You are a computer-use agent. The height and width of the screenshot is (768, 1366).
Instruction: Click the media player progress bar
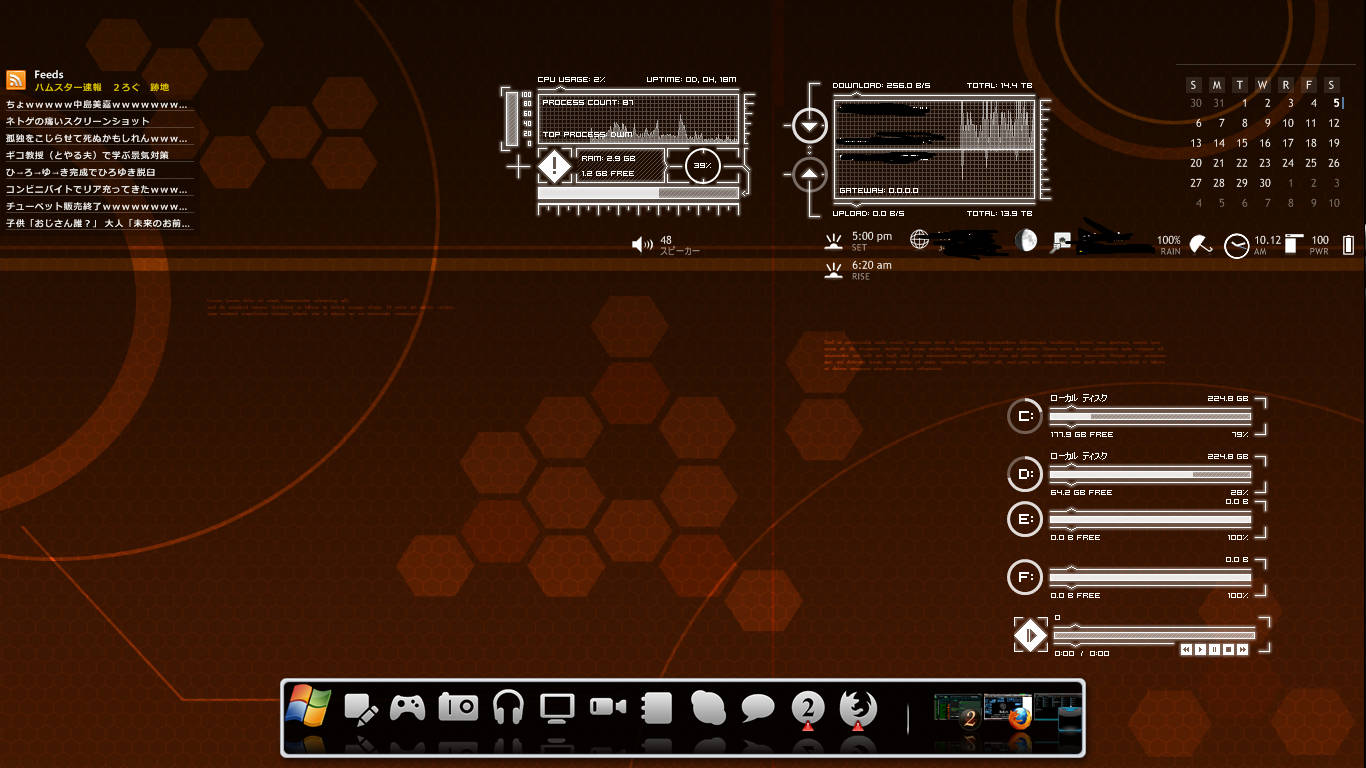(1154, 634)
